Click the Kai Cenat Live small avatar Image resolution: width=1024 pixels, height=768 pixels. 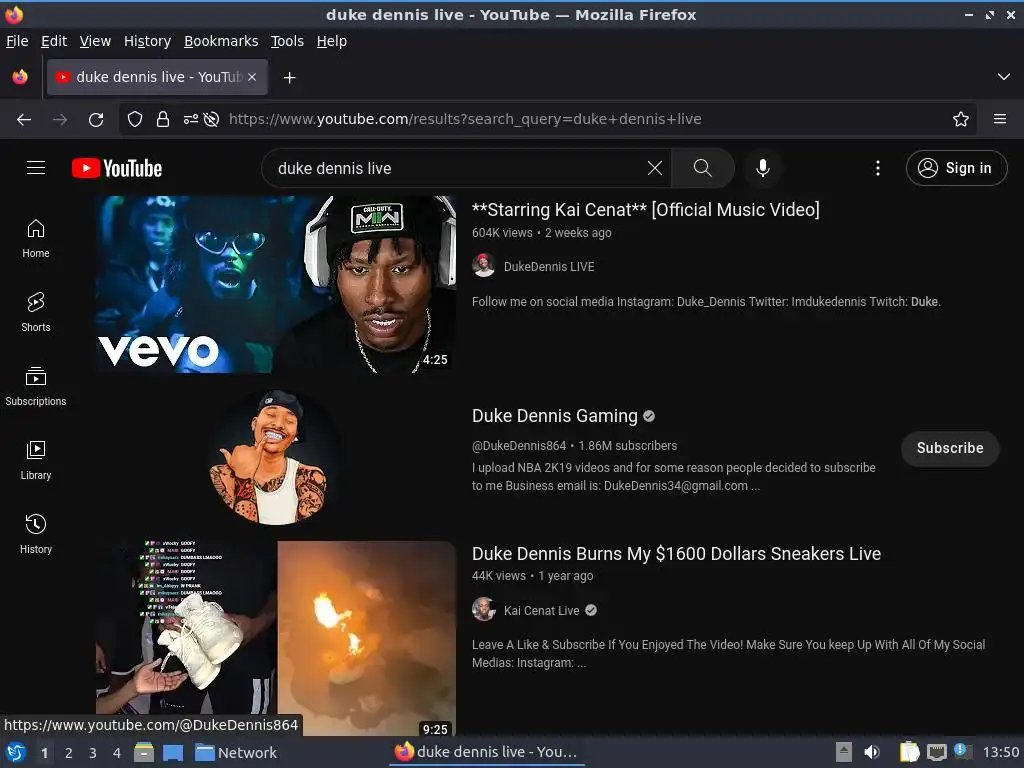[x=483, y=609]
